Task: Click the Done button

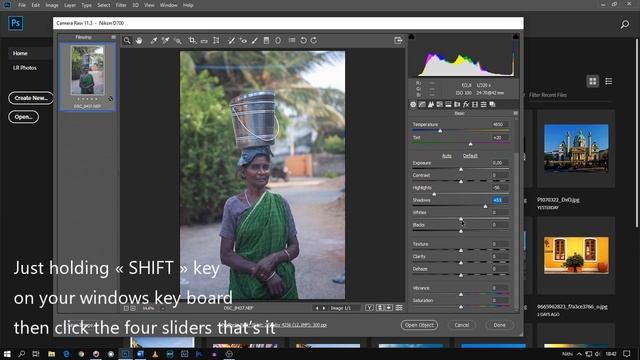Action: click(x=500, y=325)
